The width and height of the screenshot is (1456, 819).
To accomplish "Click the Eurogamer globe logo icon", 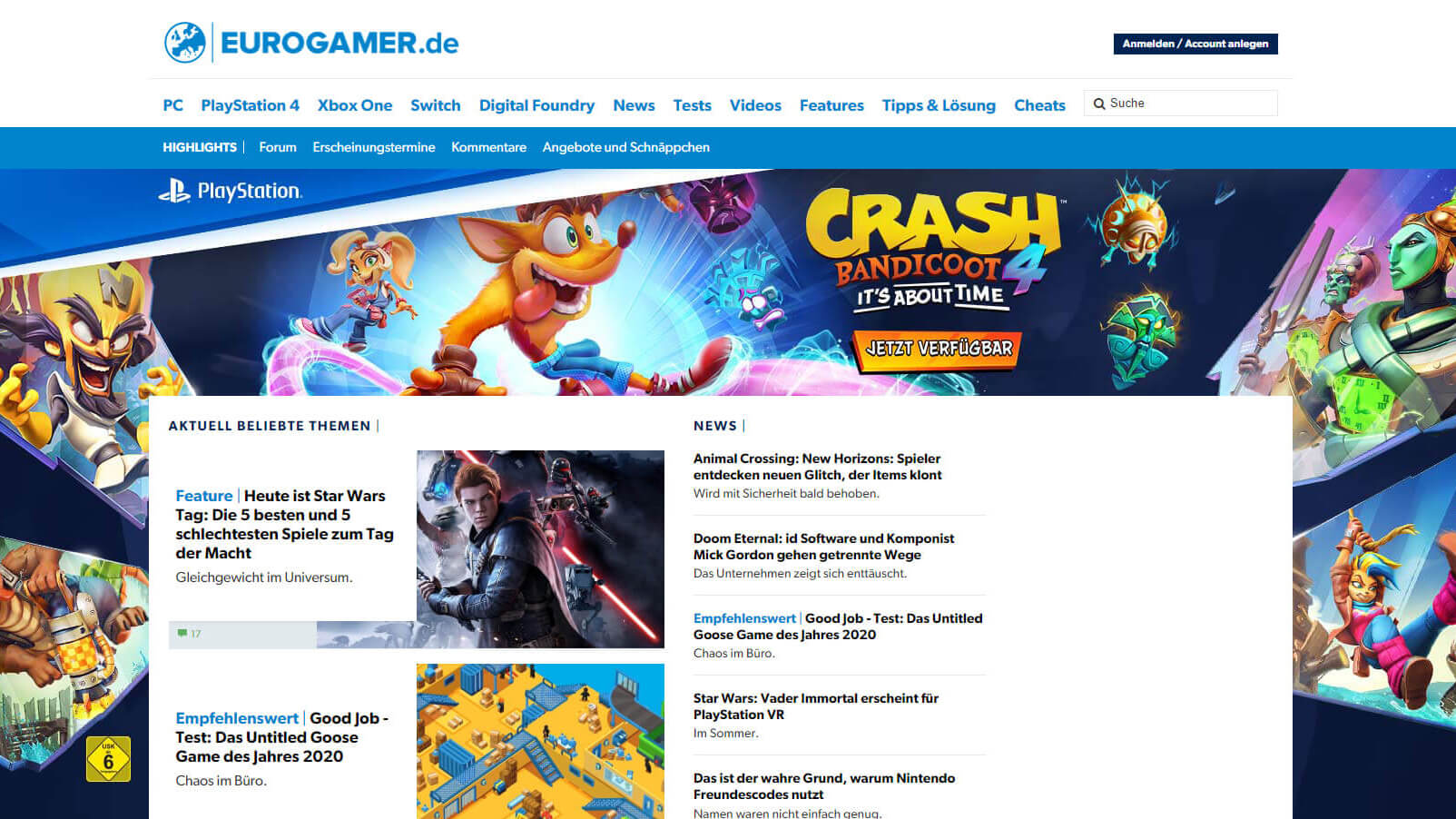I will (185, 43).
